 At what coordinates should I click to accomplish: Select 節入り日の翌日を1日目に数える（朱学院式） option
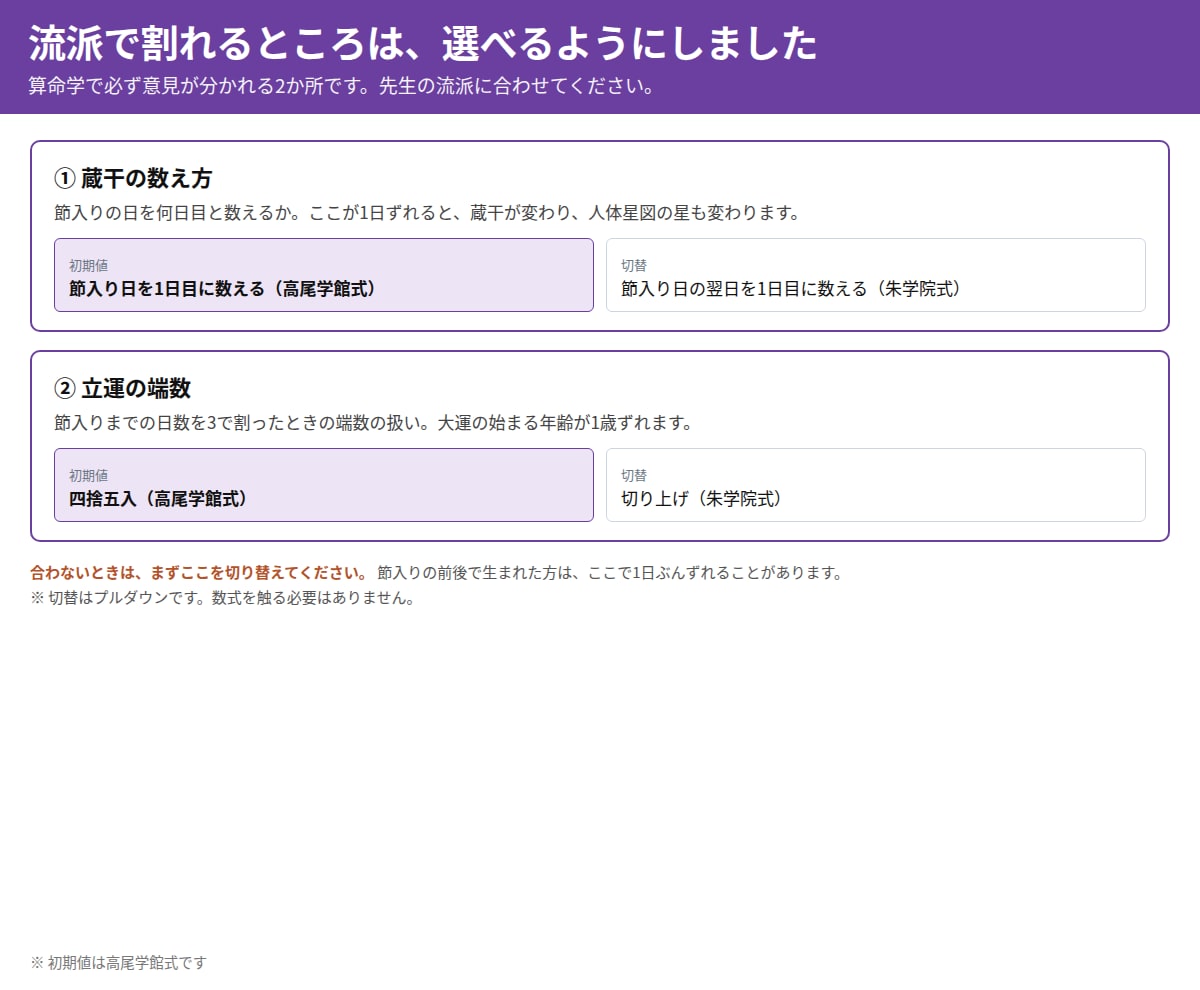[876, 275]
